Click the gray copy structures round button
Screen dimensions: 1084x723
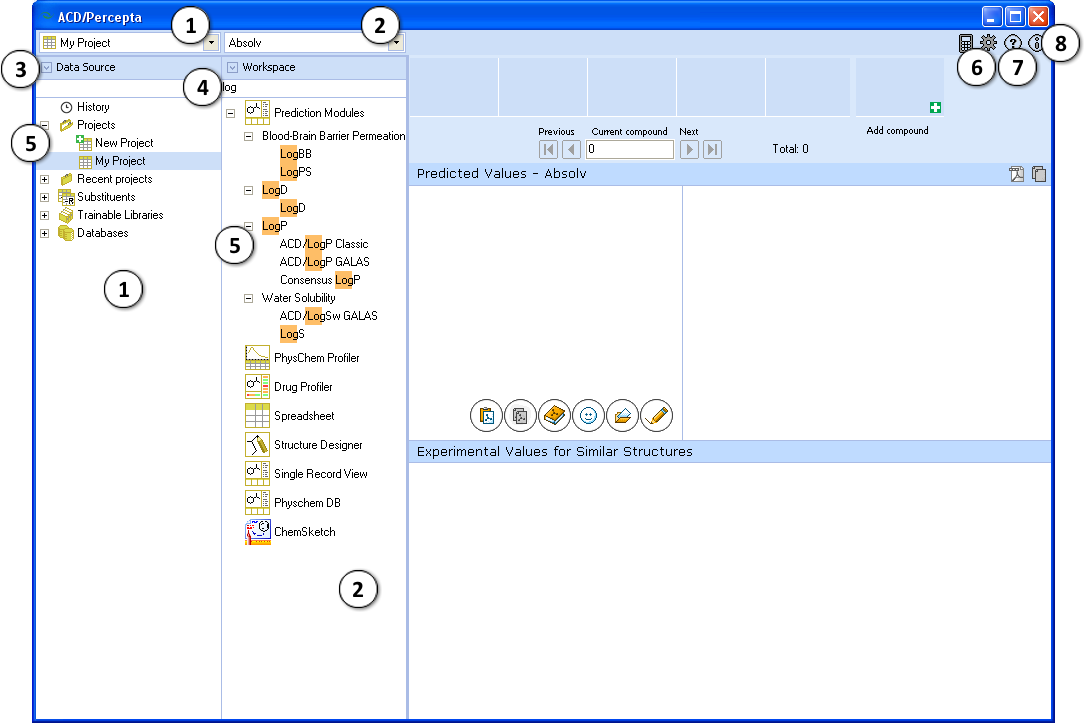(520, 415)
